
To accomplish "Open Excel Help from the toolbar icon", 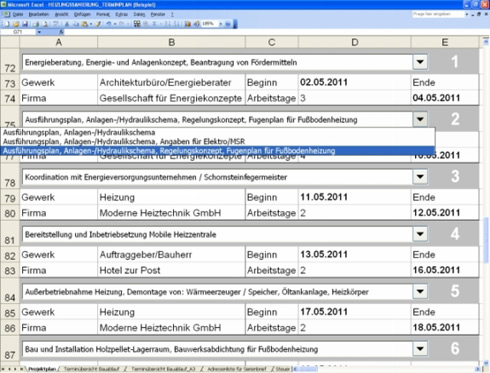I will (x=228, y=24).
